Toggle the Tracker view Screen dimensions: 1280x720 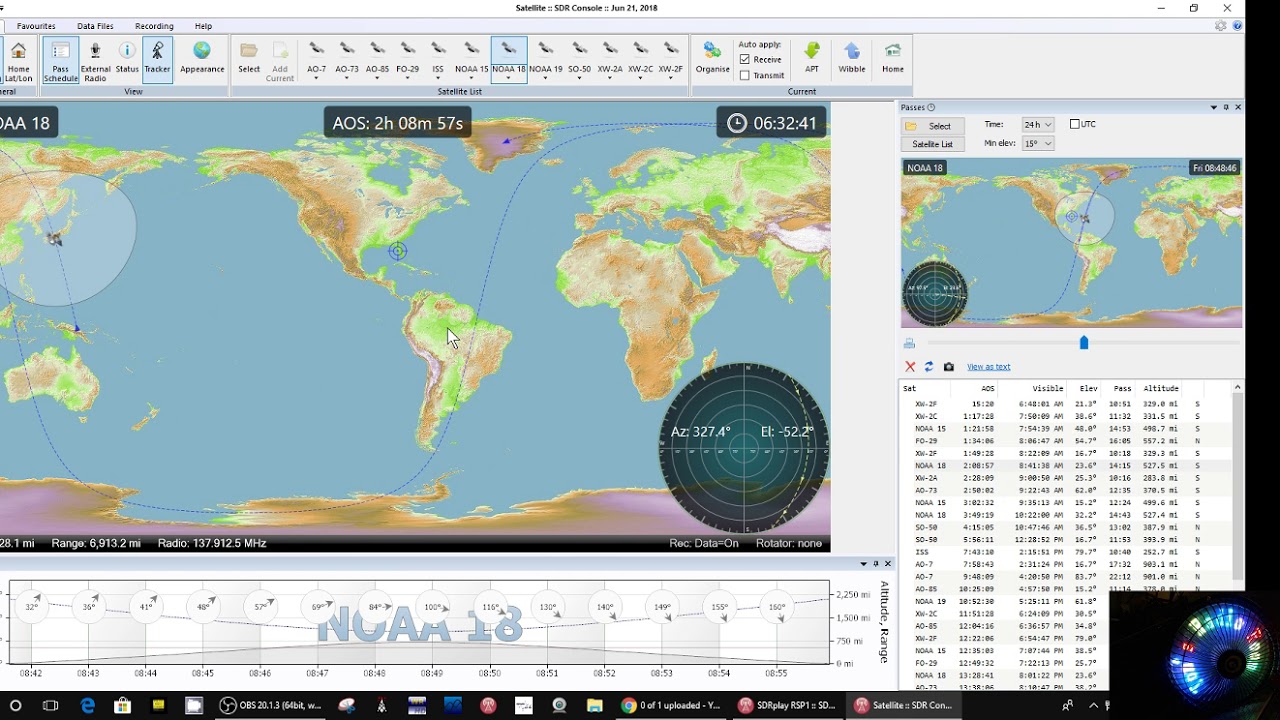click(x=157, y=61)
